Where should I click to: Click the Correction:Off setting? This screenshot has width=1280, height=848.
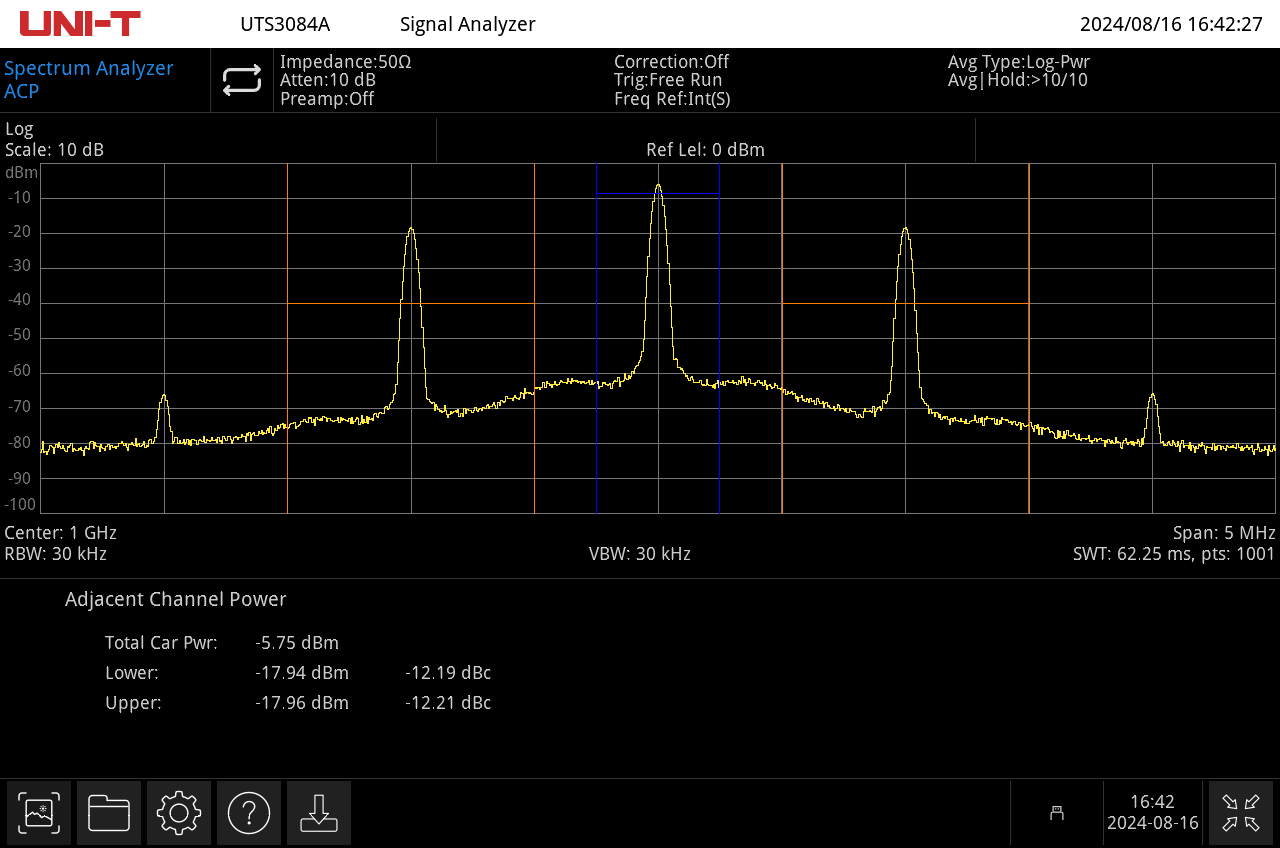pyautogui.click(x=671, y=62)
